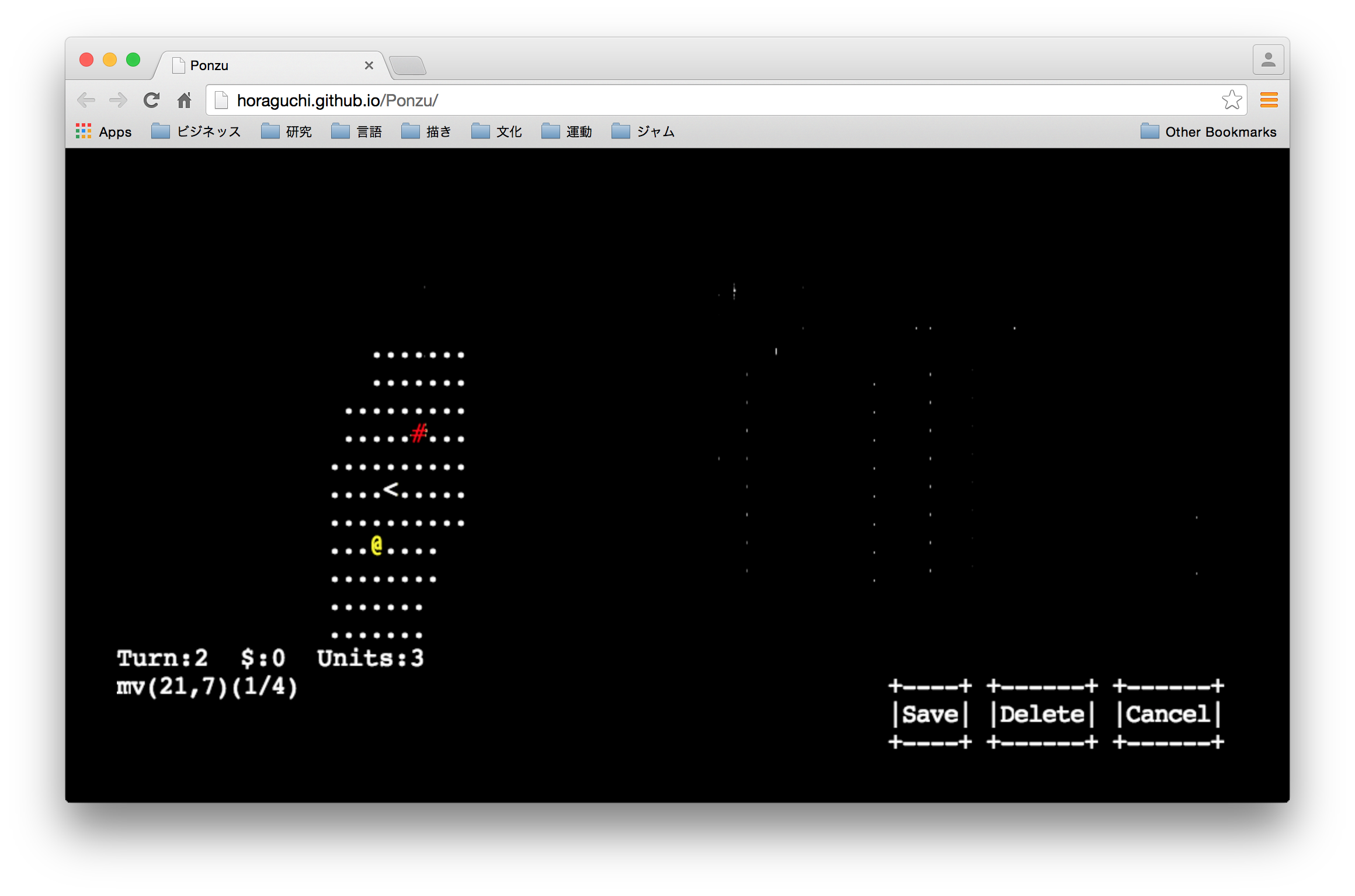Screen dimensions: 1355x896
Task: Go to the browser home page
Action: pyautogui.click(x=185, y=100)
